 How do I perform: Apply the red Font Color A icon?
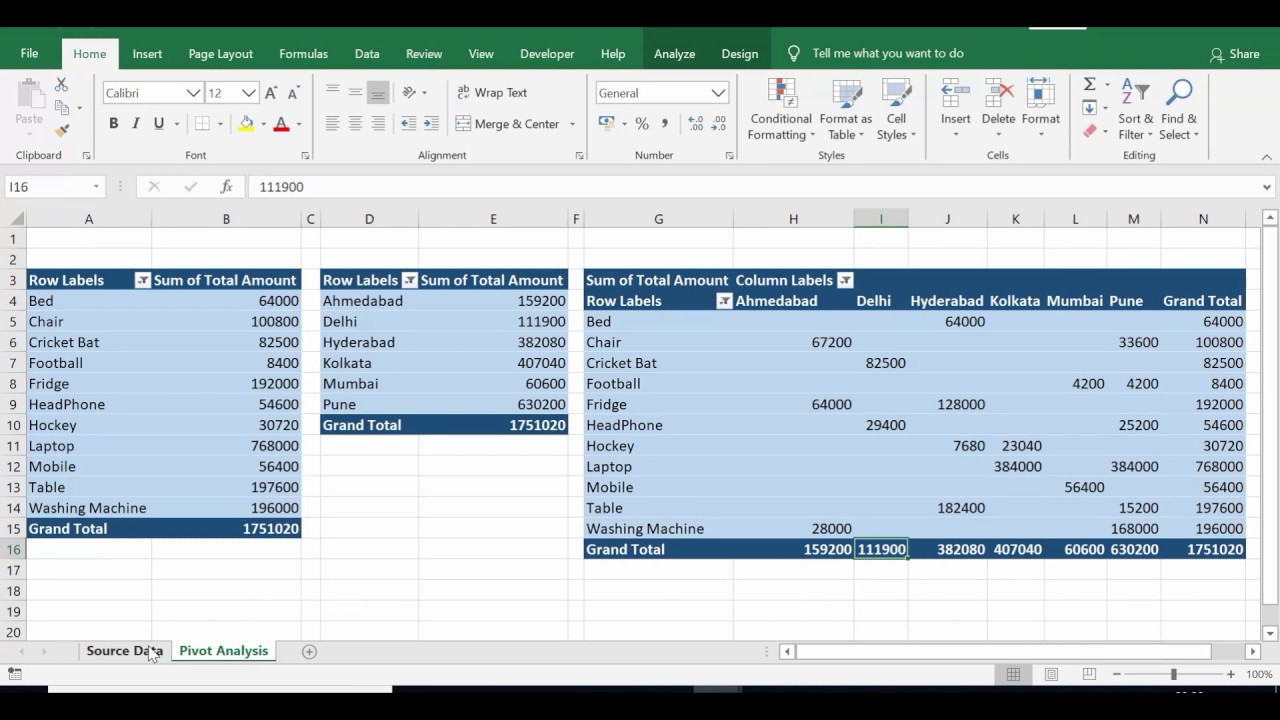point(281,124)
